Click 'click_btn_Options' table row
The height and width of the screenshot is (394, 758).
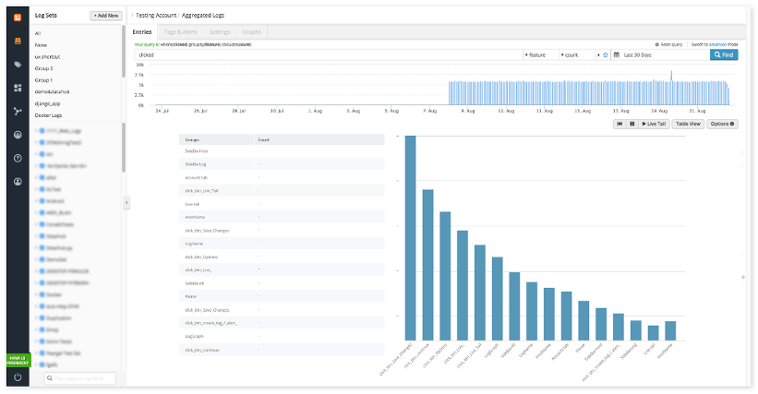coord(282,257)
